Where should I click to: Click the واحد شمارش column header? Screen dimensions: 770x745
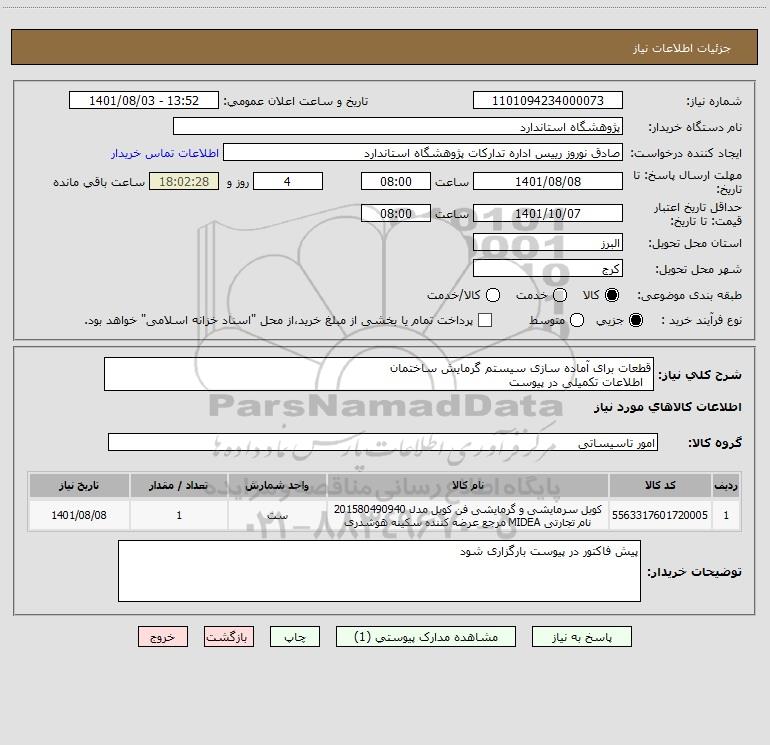(x=277, y=485)
